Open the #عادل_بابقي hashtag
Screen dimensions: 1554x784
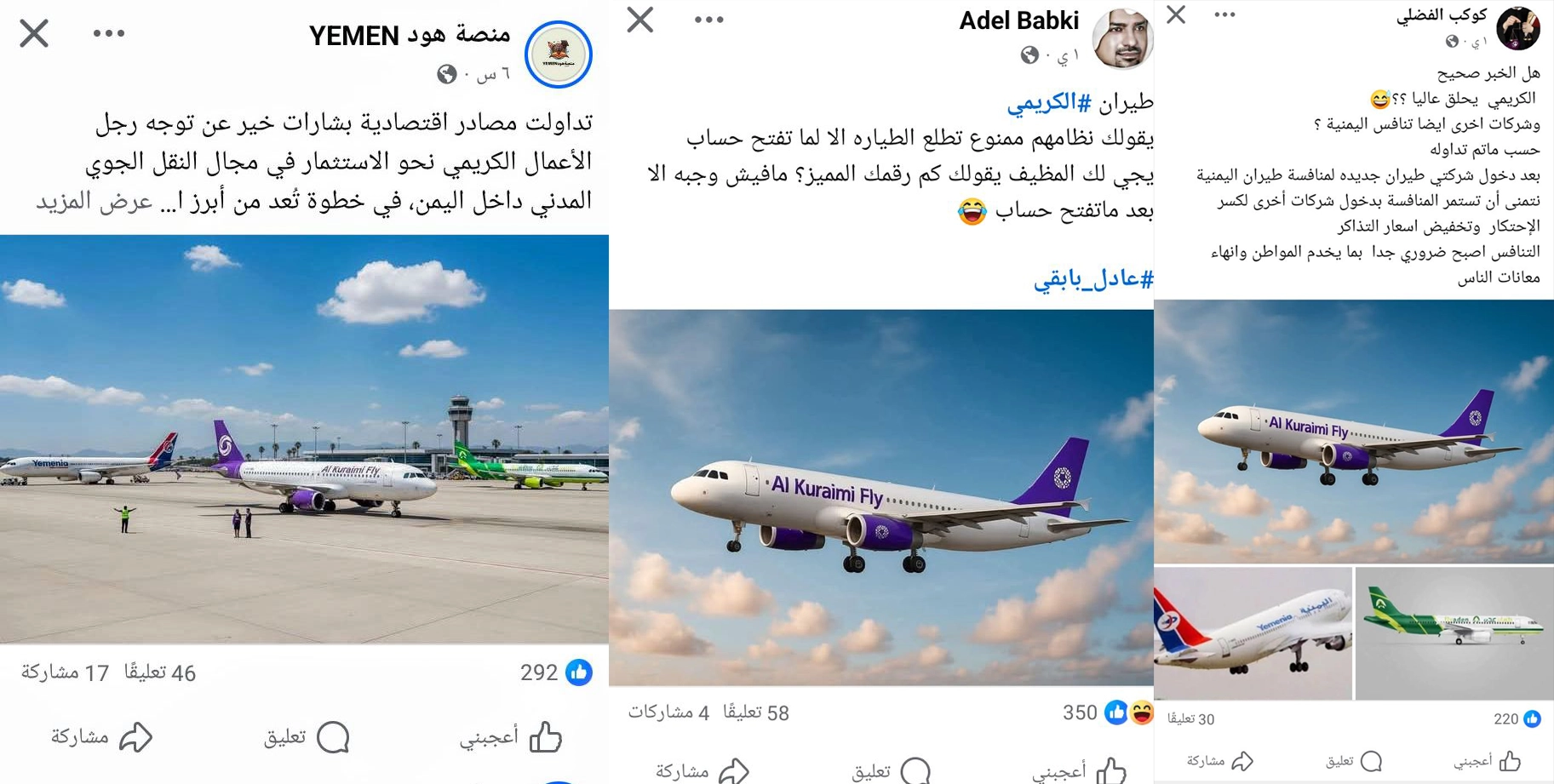pos(1093,278)
